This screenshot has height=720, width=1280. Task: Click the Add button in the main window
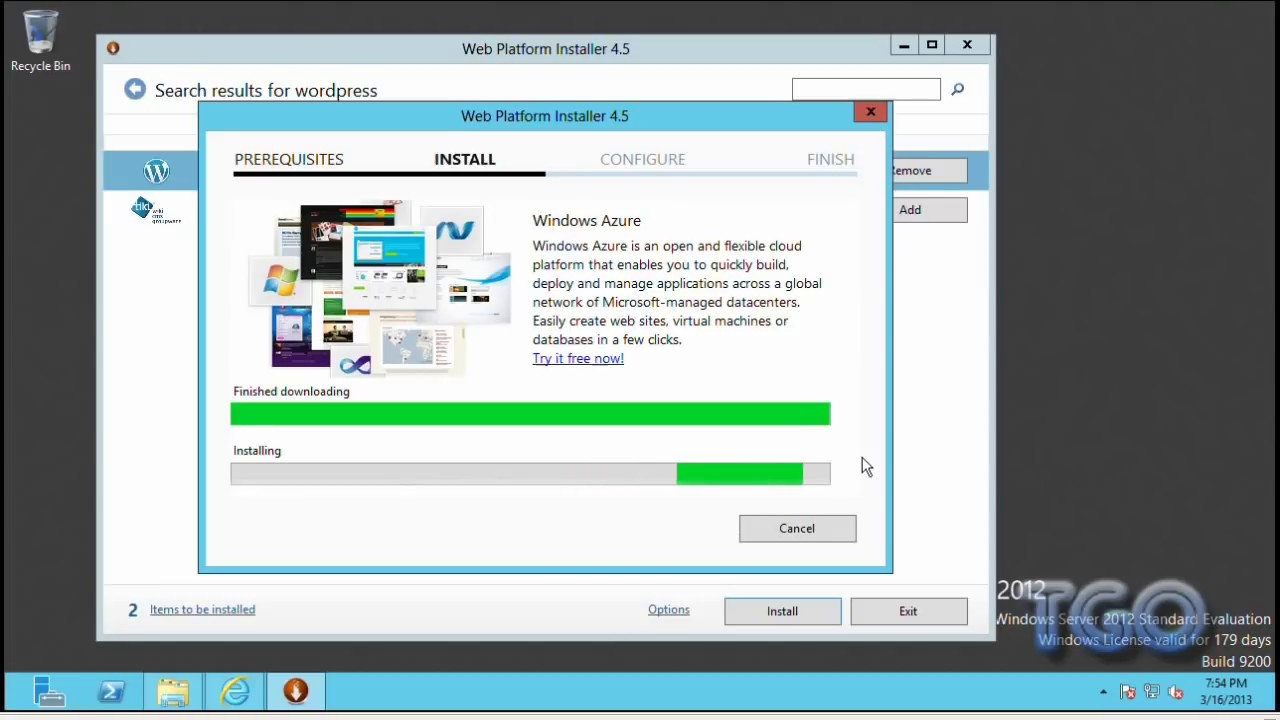(929, 210)
